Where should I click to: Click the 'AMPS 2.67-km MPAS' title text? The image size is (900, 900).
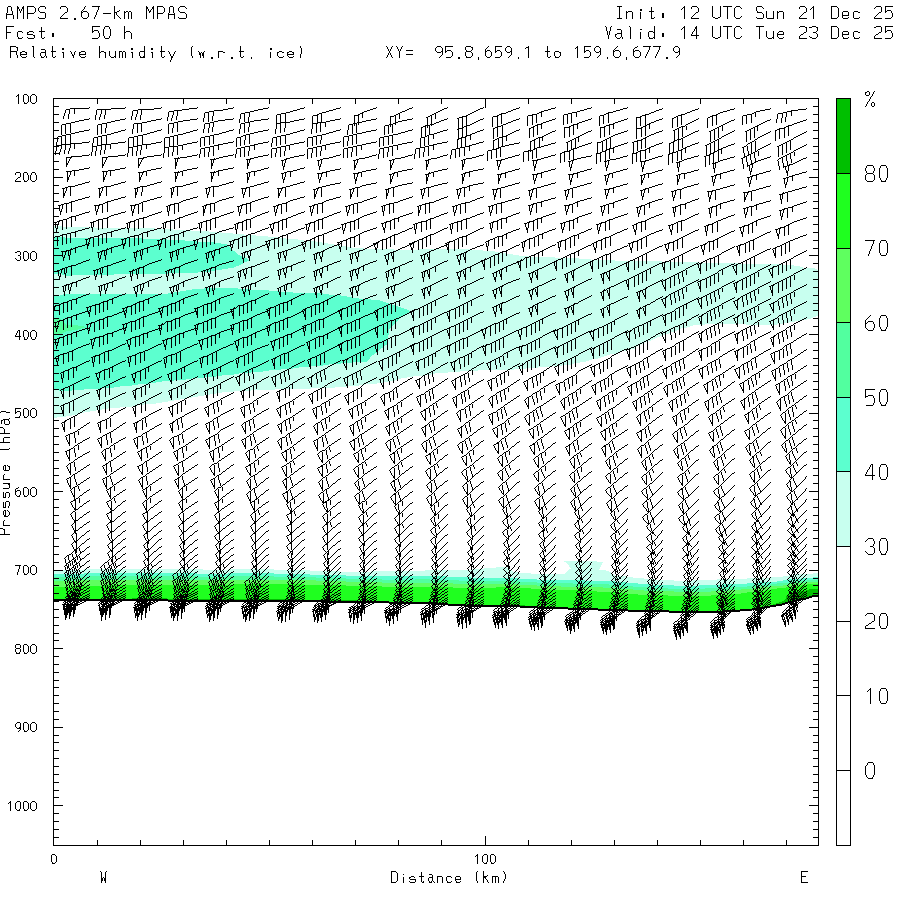pyautogui.click(x=96, y=14)
